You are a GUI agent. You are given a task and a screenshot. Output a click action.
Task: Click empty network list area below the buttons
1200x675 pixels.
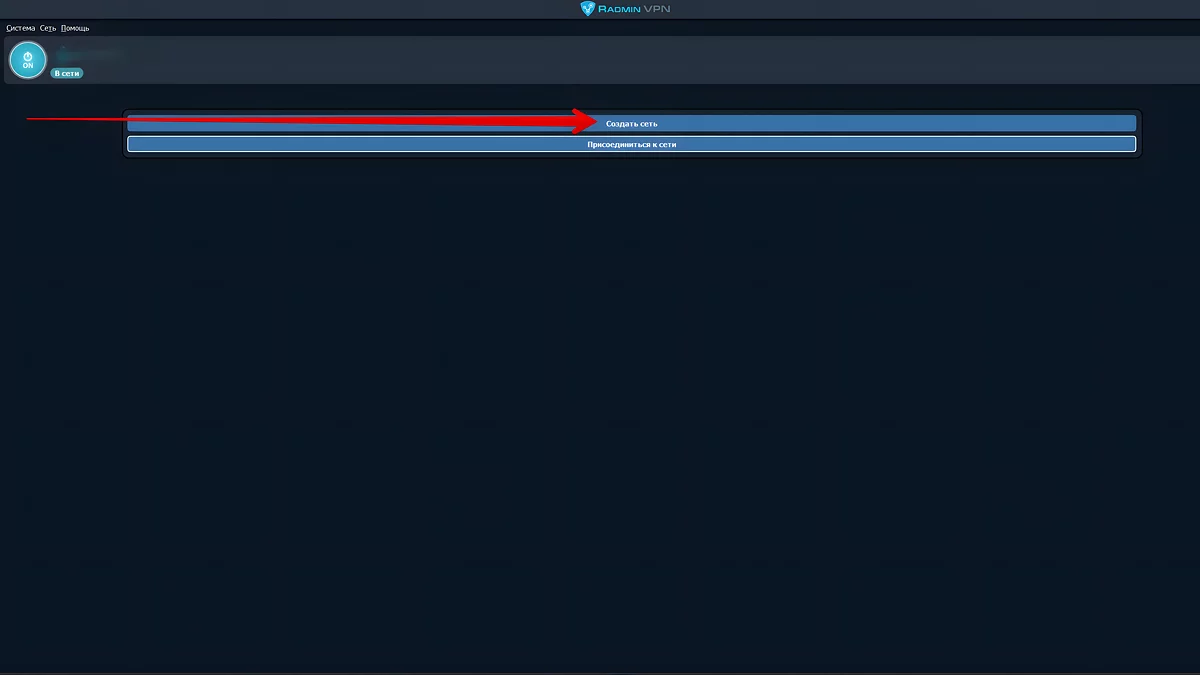click(x=630, y=400)
